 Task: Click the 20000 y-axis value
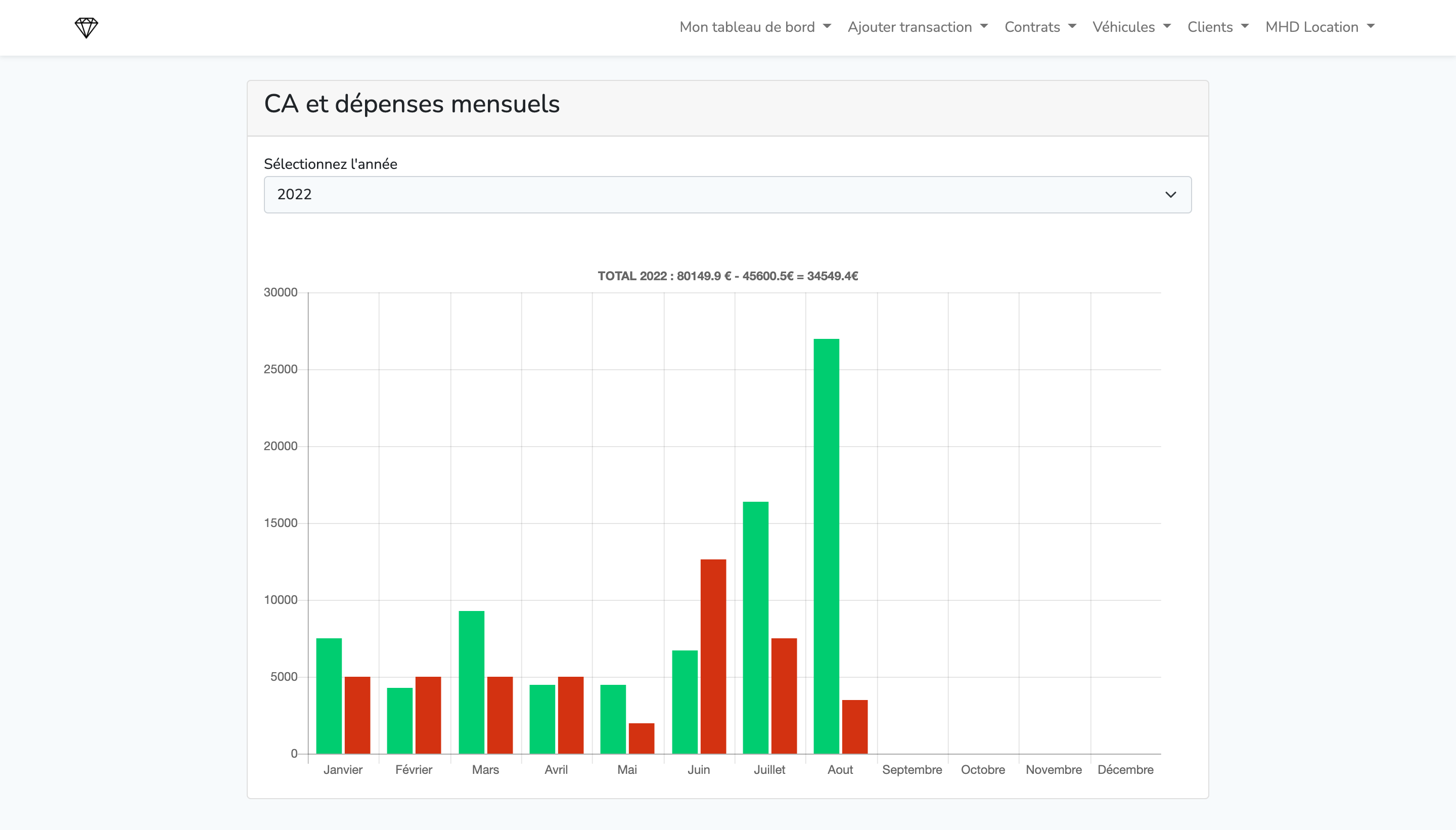click(280, 446)
